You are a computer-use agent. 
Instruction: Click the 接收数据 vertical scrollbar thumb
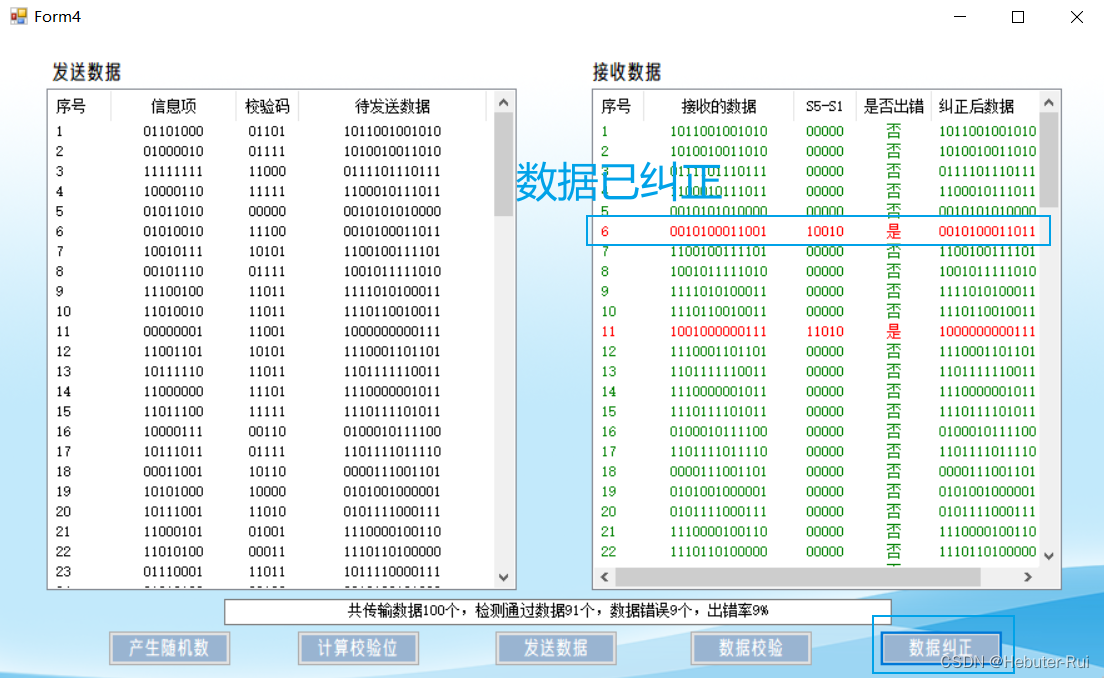[x=1048, y=159]
